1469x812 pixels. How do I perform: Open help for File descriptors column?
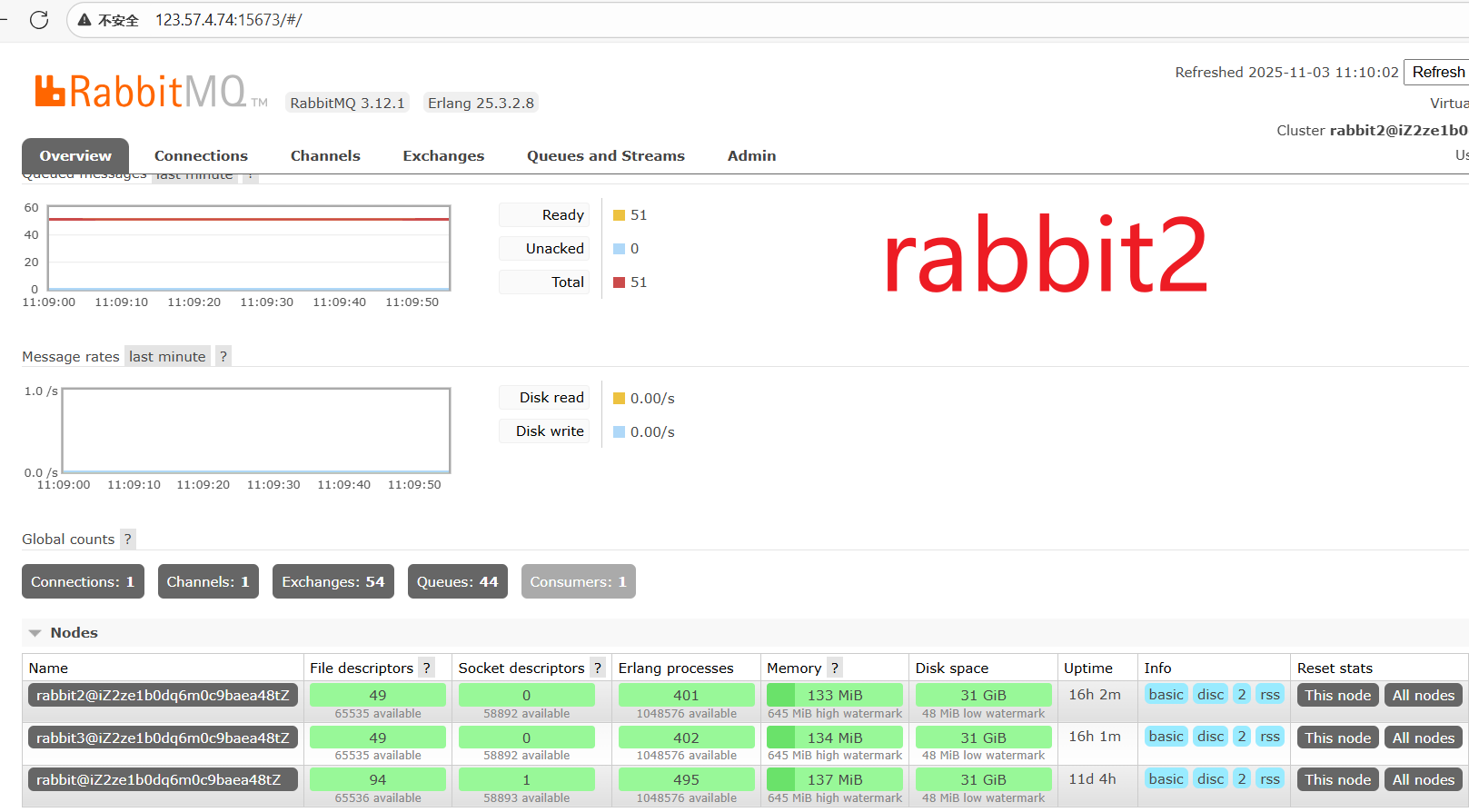pyautogui.click(x=426, y=668)
